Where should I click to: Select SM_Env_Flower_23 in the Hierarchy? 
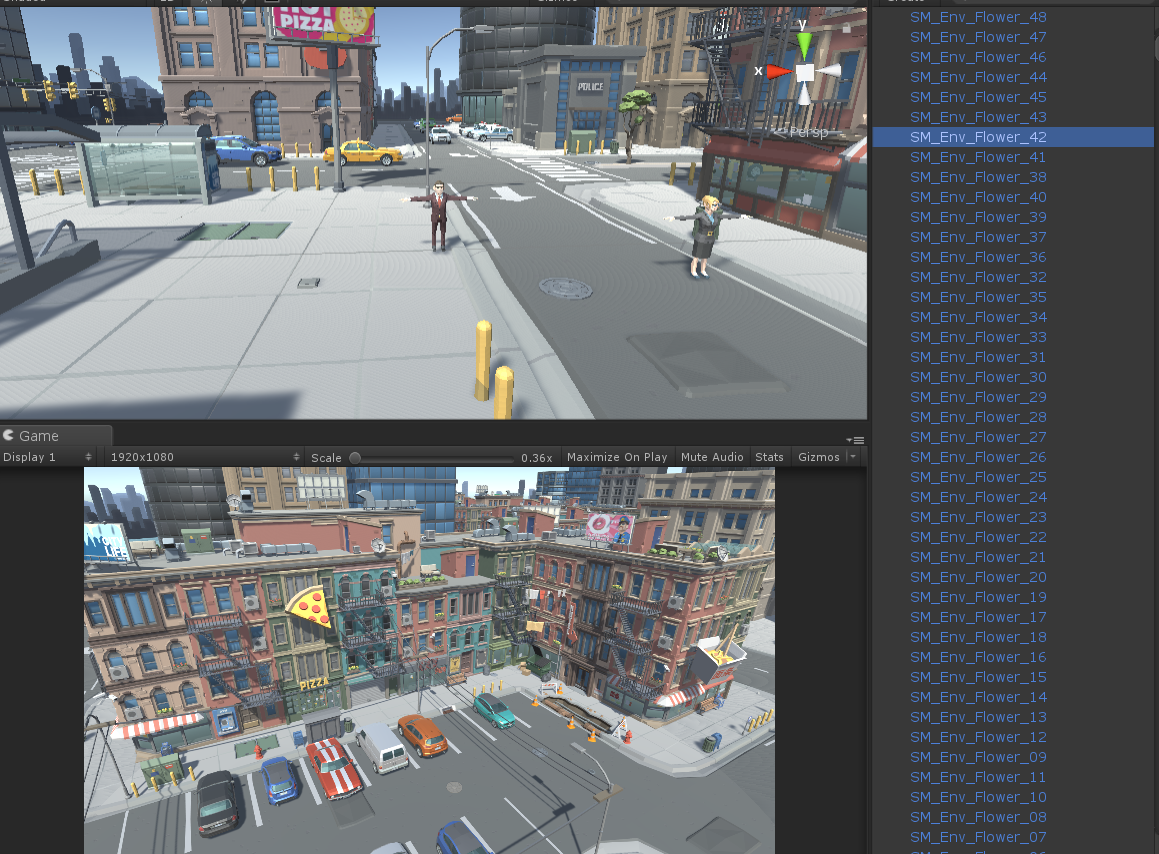coord(1013,516)
